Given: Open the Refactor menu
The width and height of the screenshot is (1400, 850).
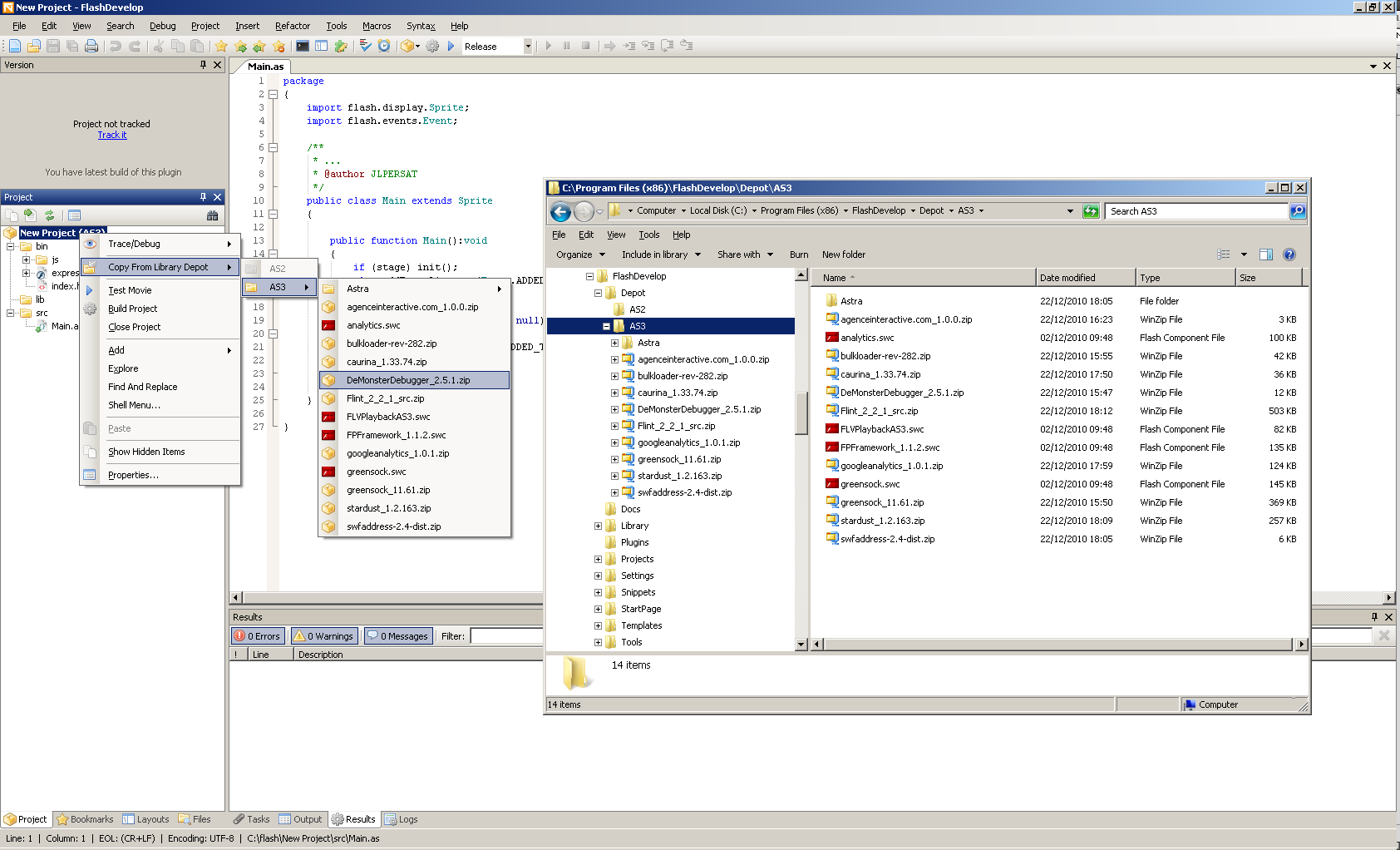Looking at the screenshot, I should pos(293,26).
